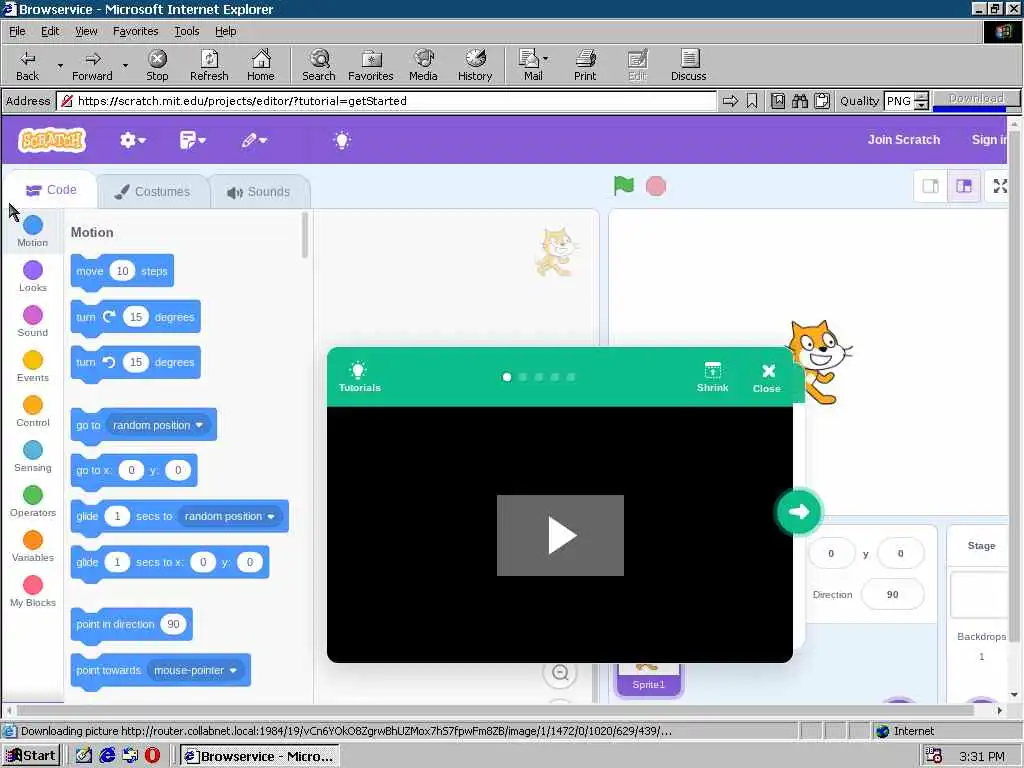Open the Scratch file menu icon

click(x=193, y=140)
